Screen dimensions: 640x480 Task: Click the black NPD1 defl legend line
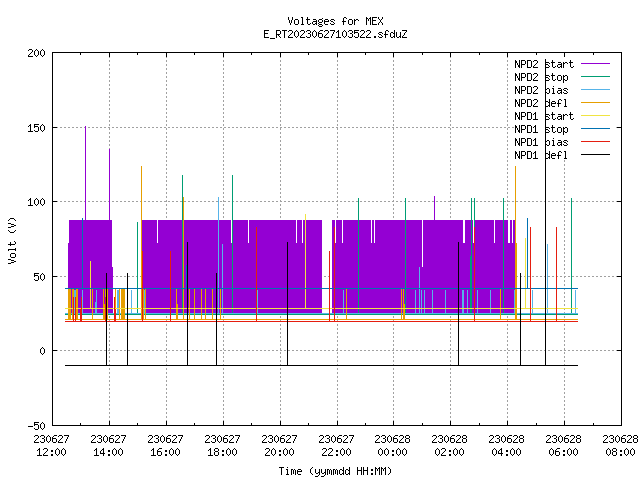coord(596,155)
